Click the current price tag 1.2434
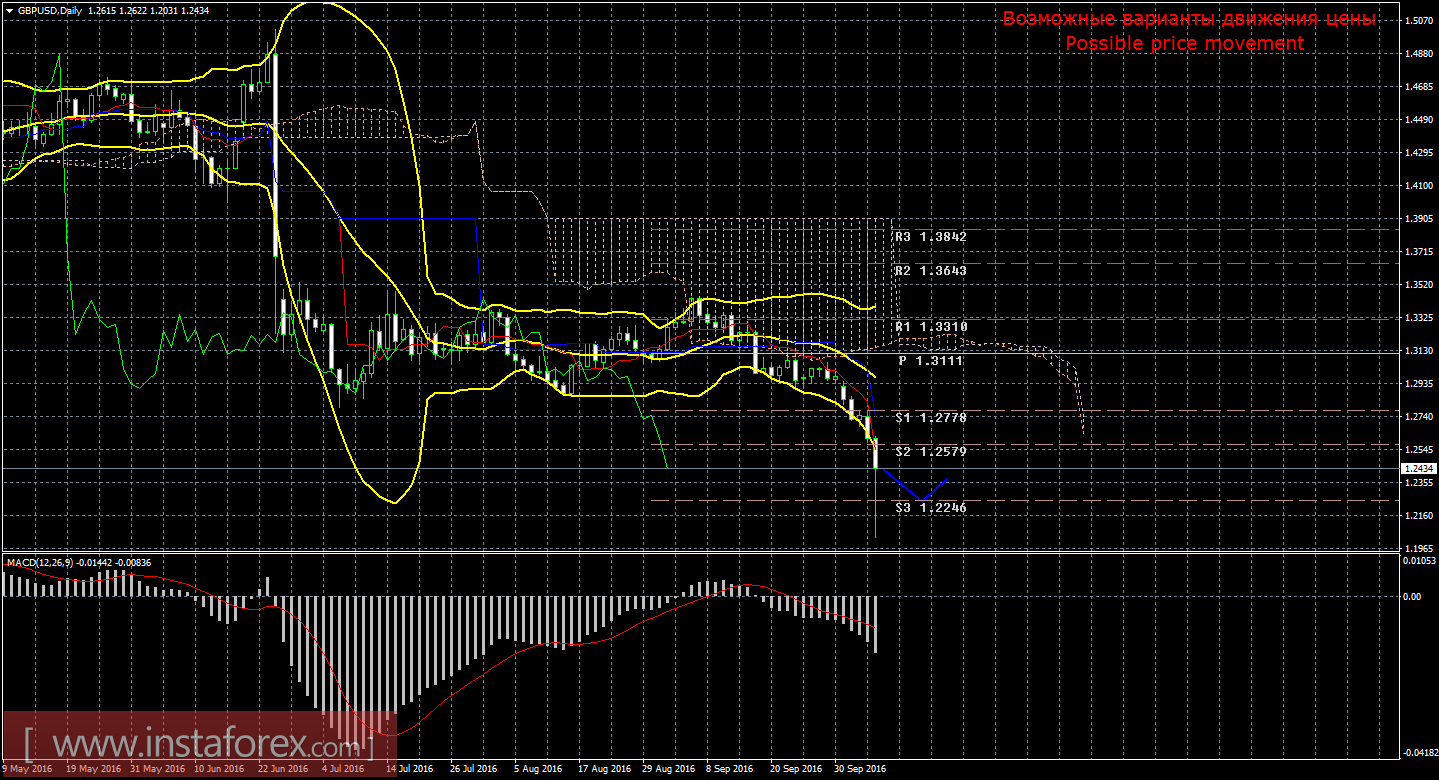This screenshot has height=780, width=1439. (1415, 468)
